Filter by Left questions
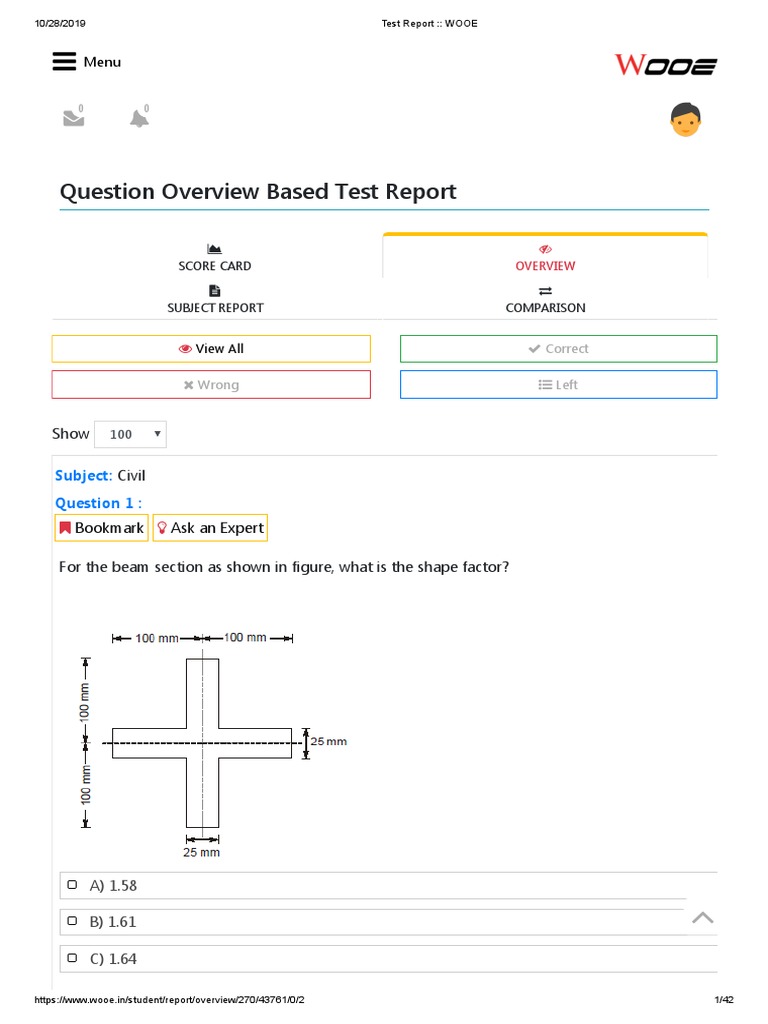 tap(558, 385)
